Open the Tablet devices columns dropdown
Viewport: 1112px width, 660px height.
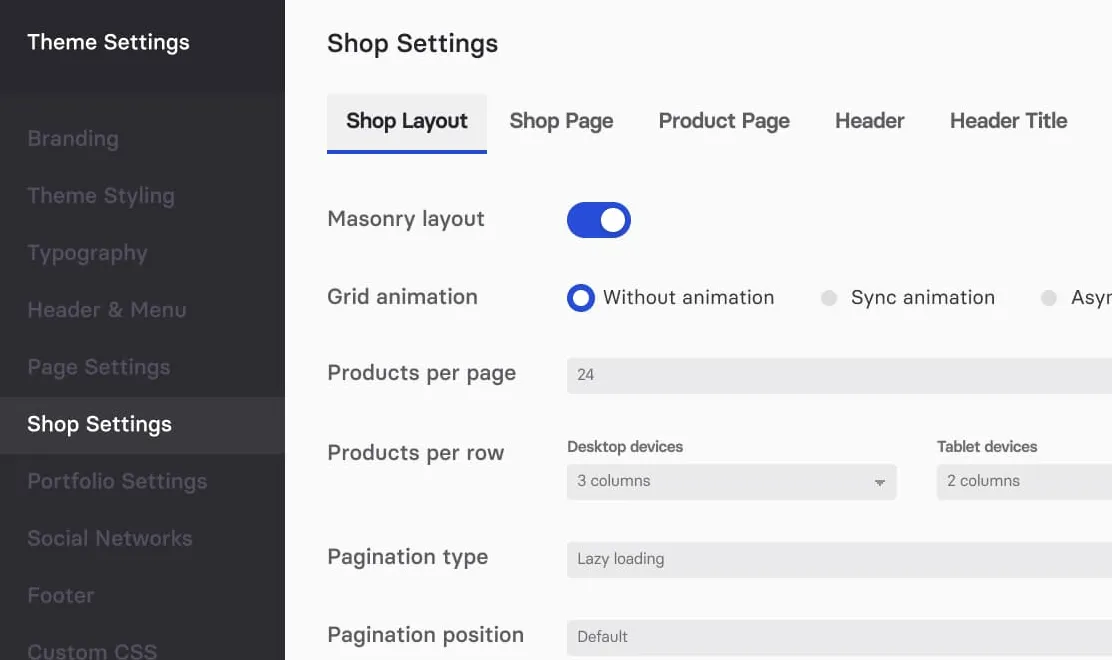tap(1024, 482)
